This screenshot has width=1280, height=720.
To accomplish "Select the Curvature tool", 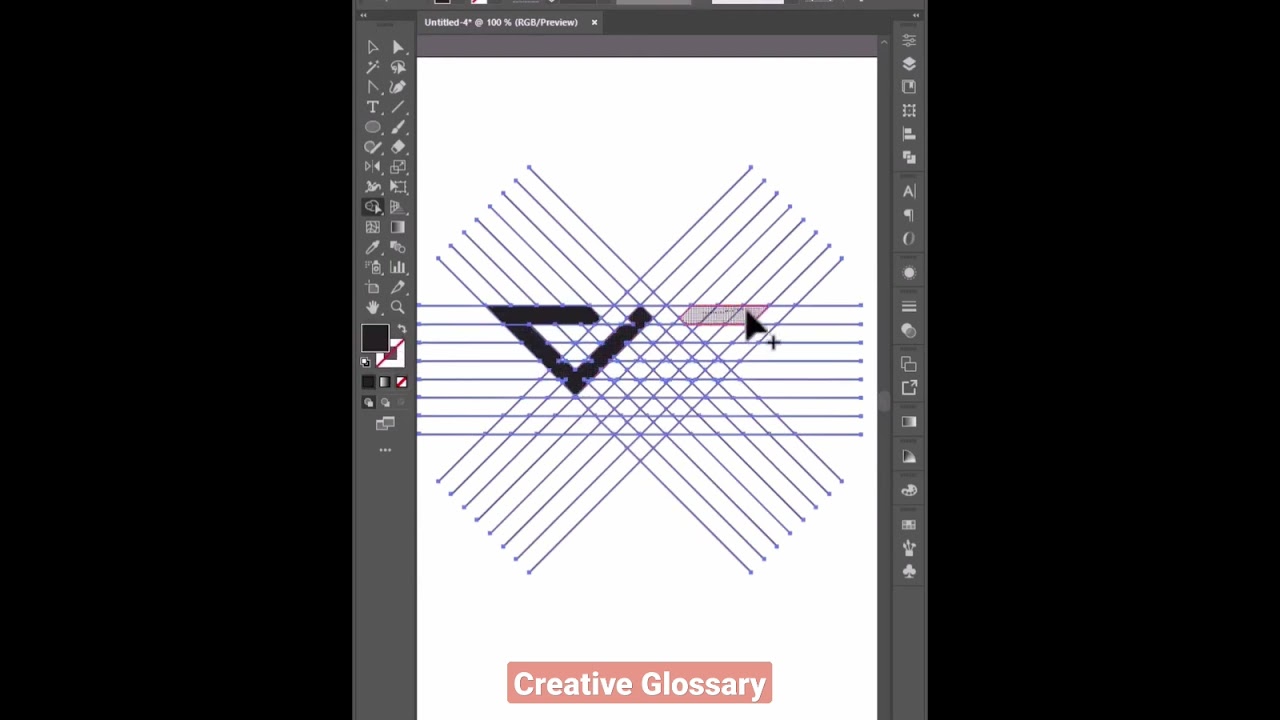I will (398, 87).
